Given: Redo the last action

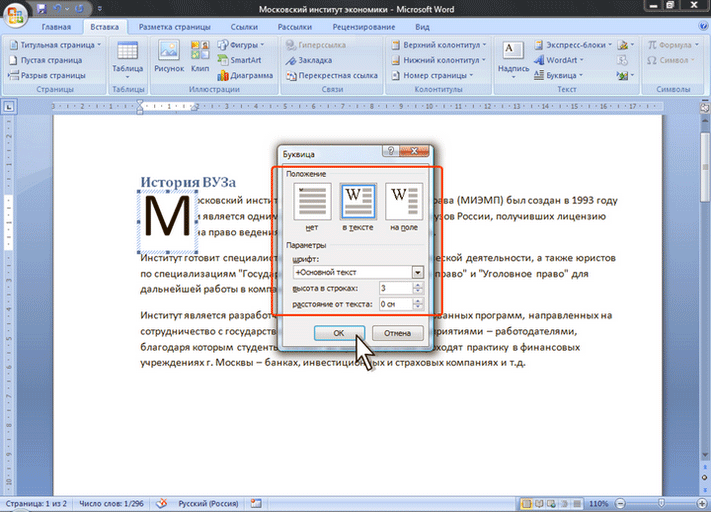Looking at the screenshot, I should 79,9.
